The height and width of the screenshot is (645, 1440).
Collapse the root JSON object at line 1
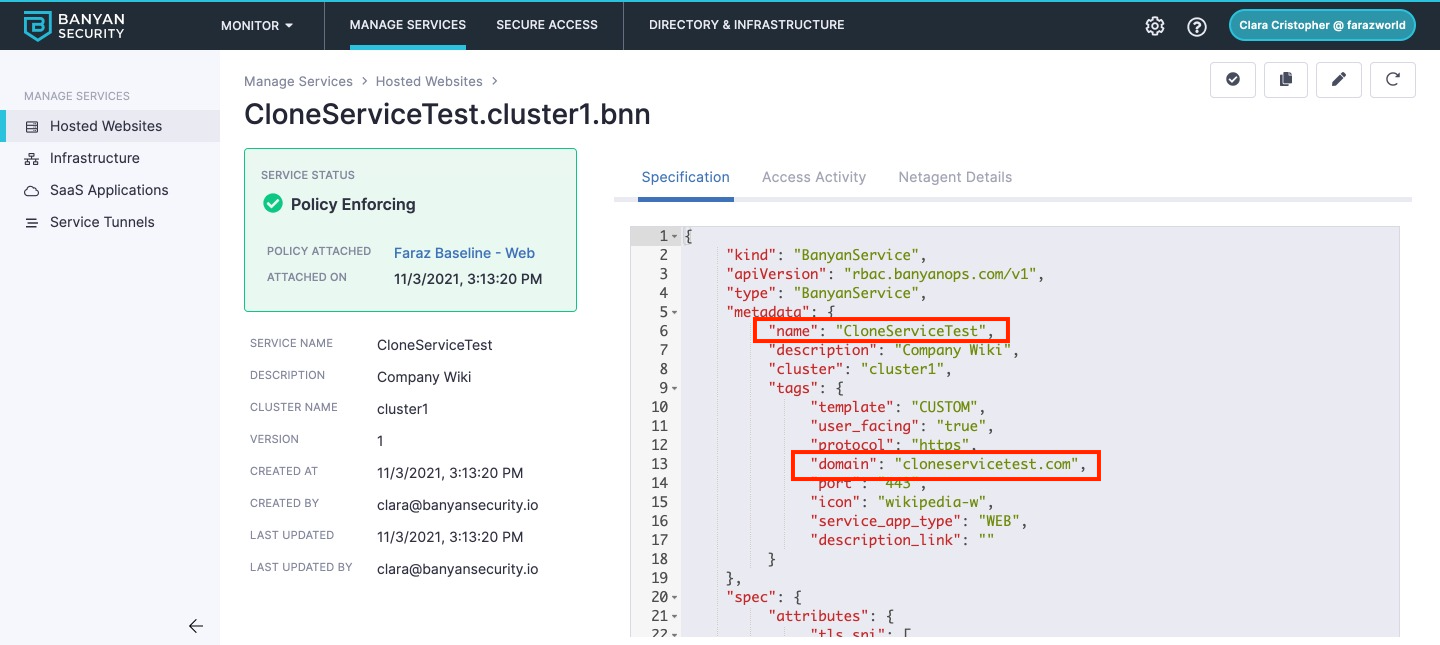tap(675, 237)
